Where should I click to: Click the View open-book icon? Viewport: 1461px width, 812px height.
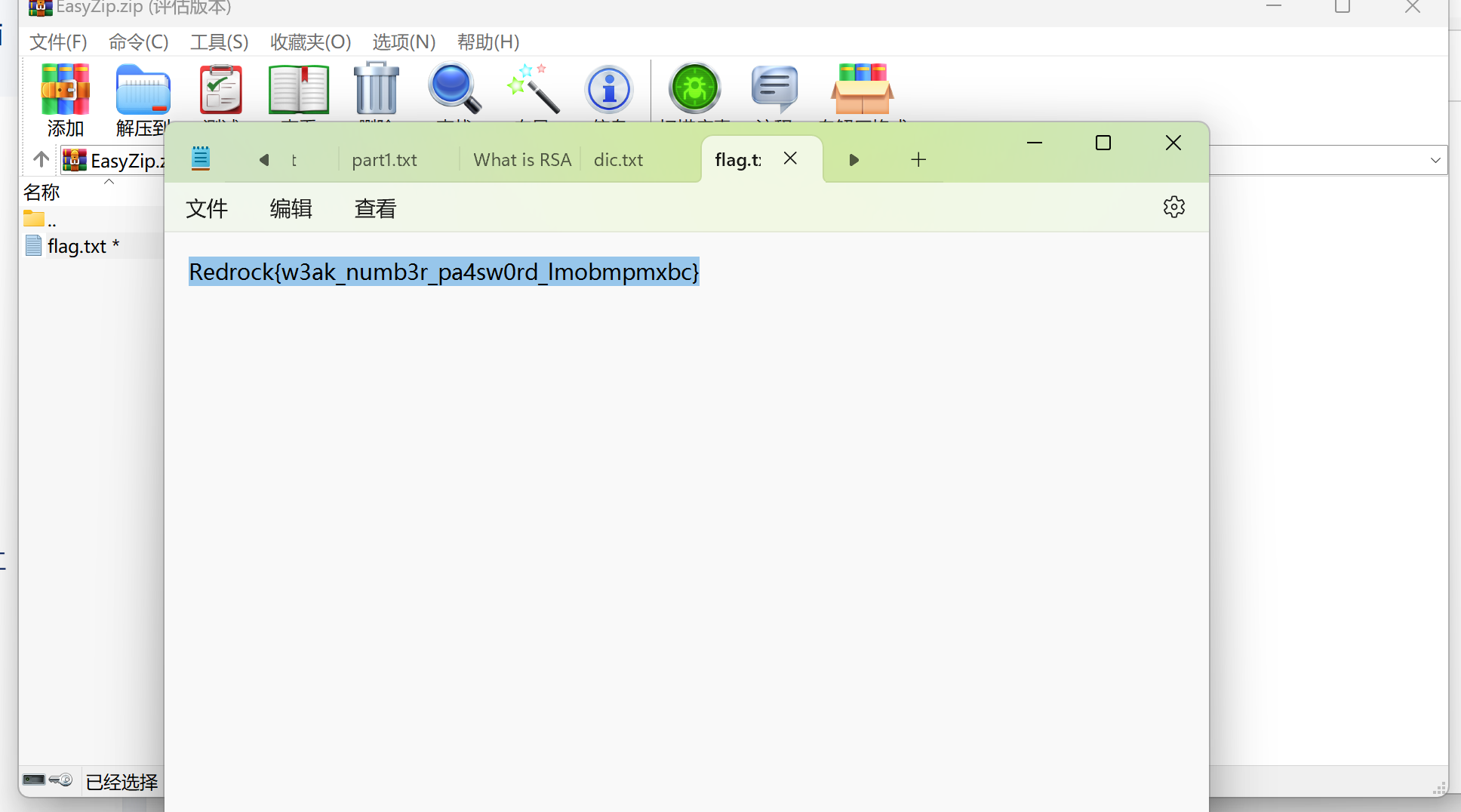299,89
